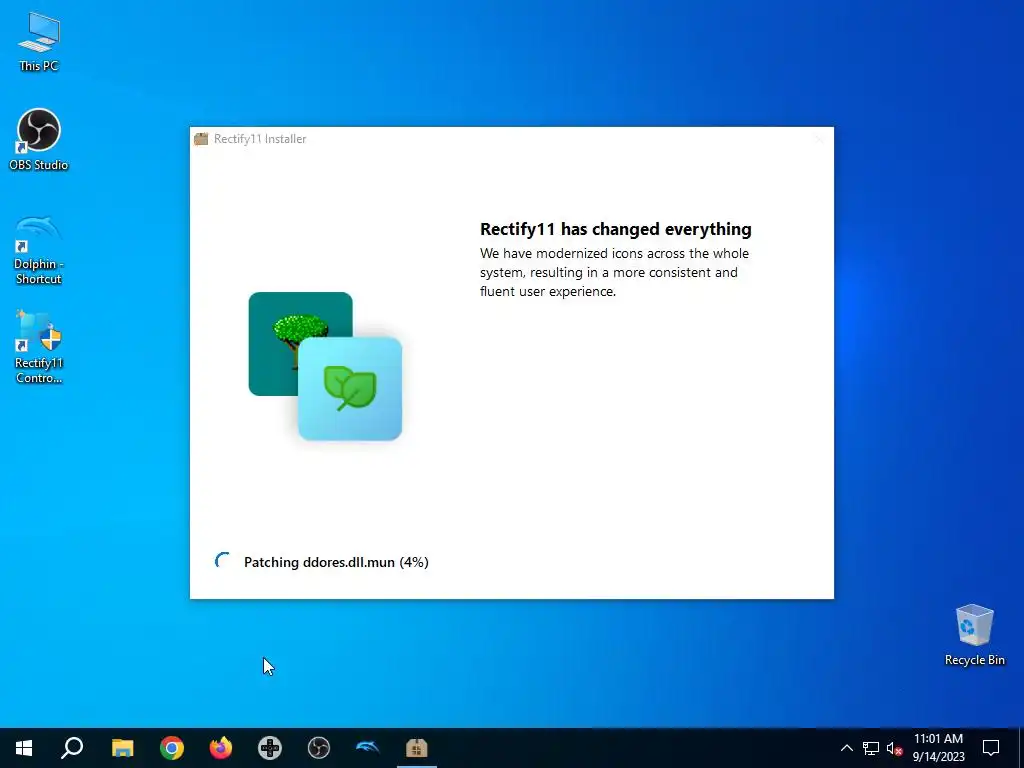The height and width of the screenshot is (768, 1024).
Task: Launch Google Chrome from the taskbar
Action: pos(172,748)
